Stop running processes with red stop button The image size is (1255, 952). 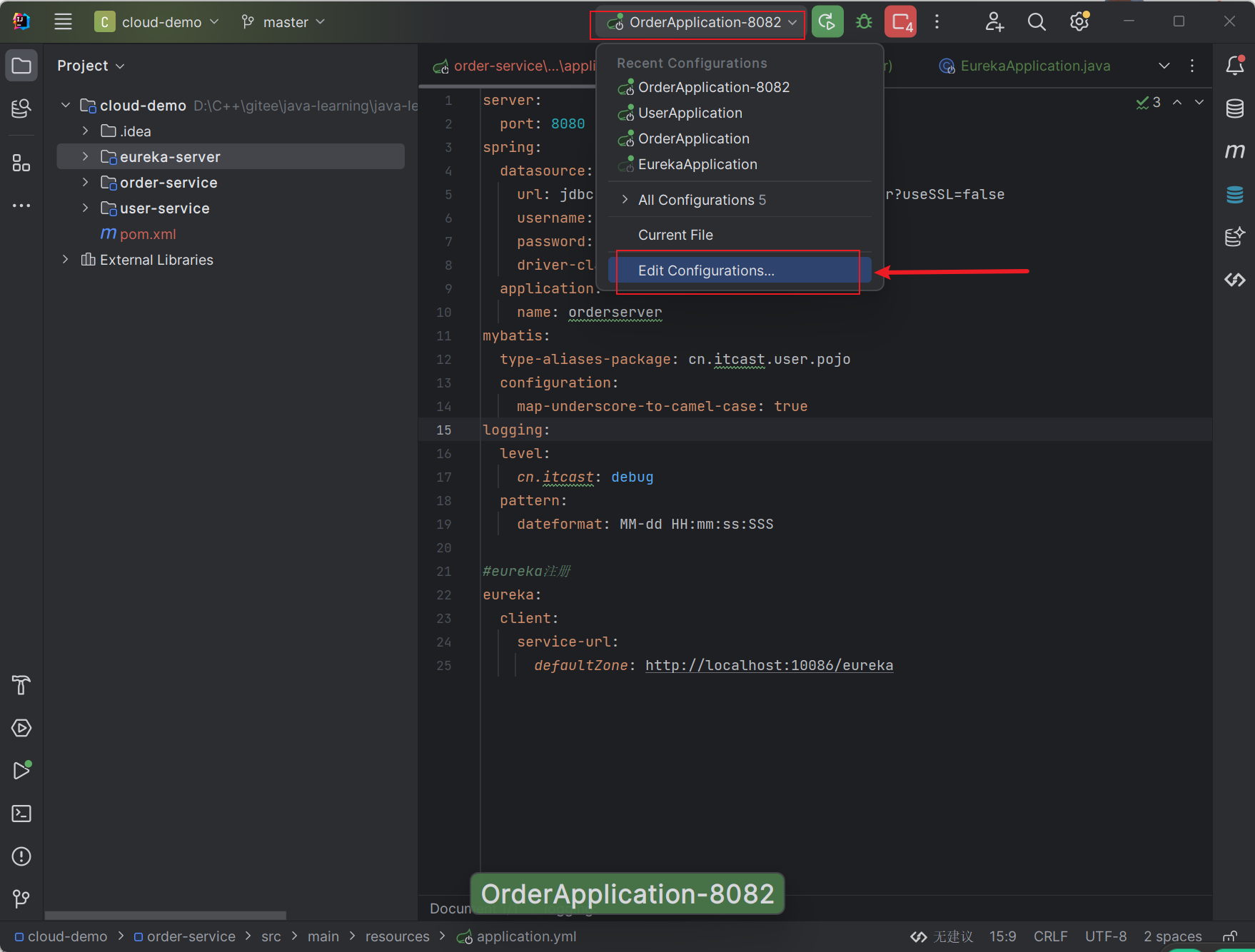click(900, 22)
